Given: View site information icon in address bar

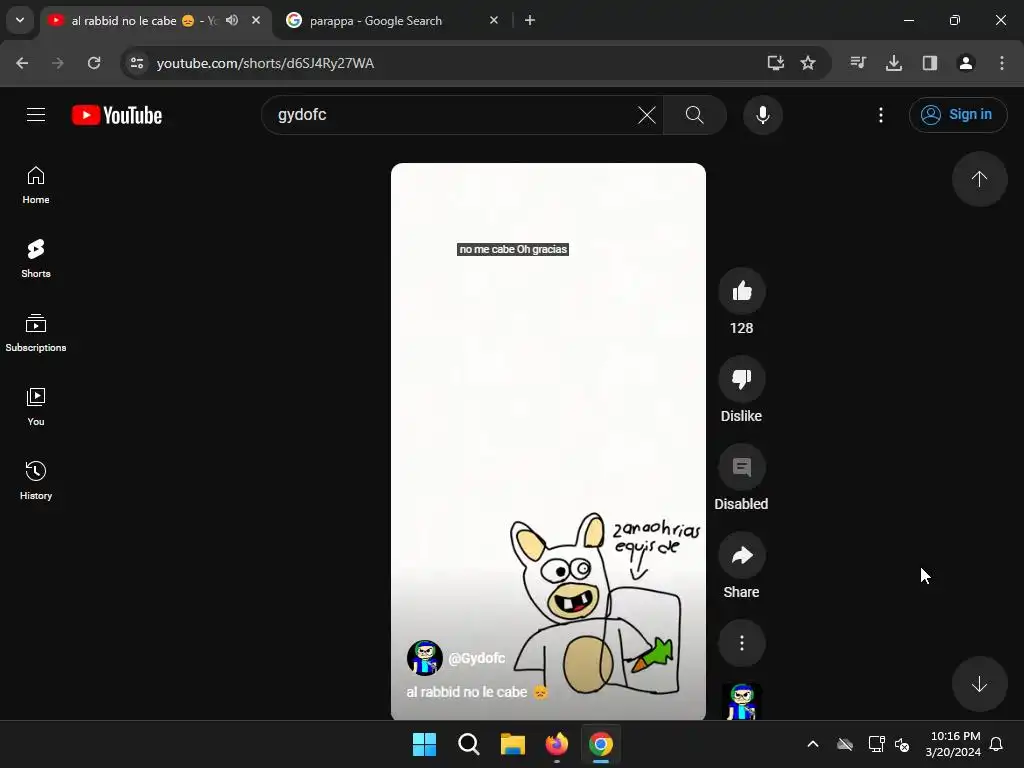Looking at the screenshot, I should [137, 63].
